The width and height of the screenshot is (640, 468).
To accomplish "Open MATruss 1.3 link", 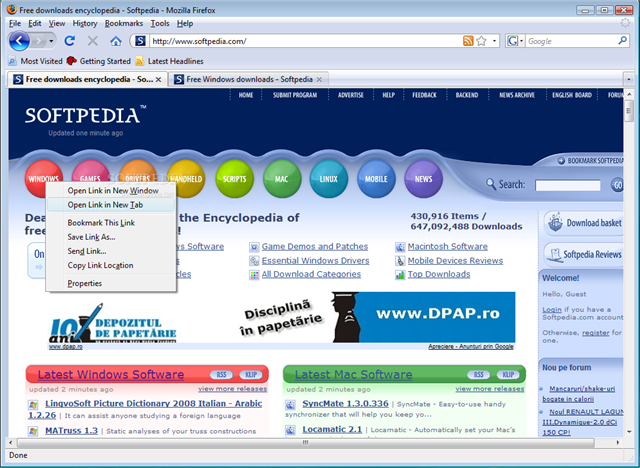I will point(71,430).
